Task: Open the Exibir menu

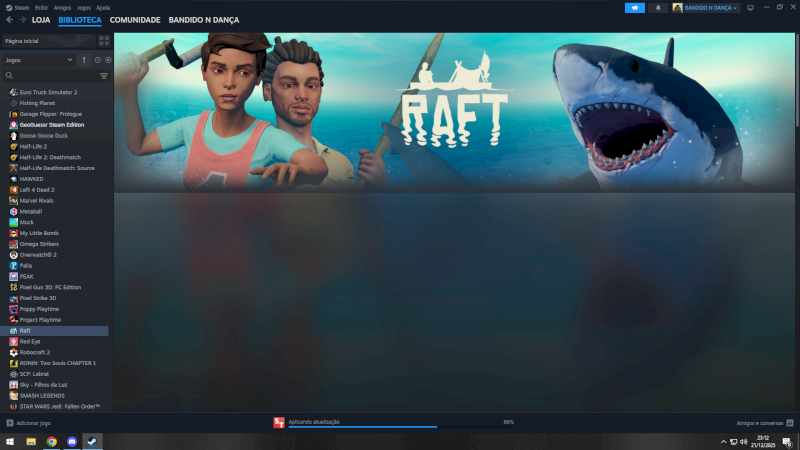Action: click(41, 8)
